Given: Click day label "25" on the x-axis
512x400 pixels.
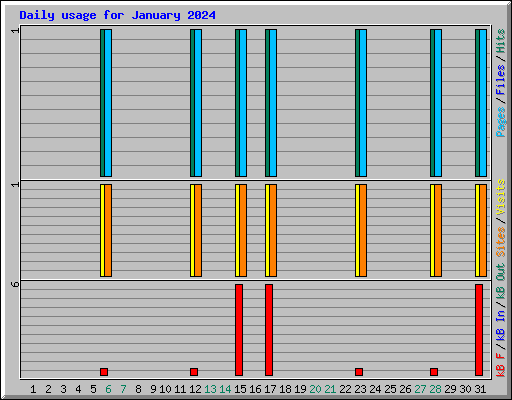Looking at the screenshot, I should tap(390, 389).
